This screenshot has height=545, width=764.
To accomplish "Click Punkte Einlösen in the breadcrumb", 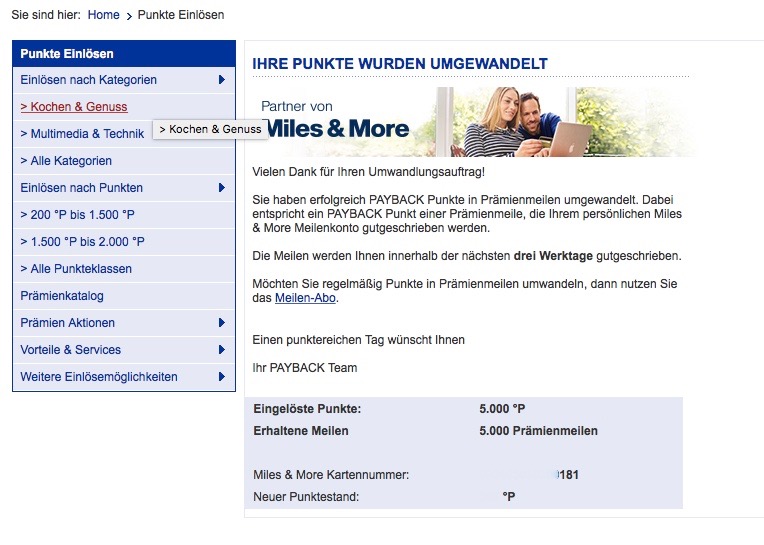I will pyautogui.click(x=180, y=15).
